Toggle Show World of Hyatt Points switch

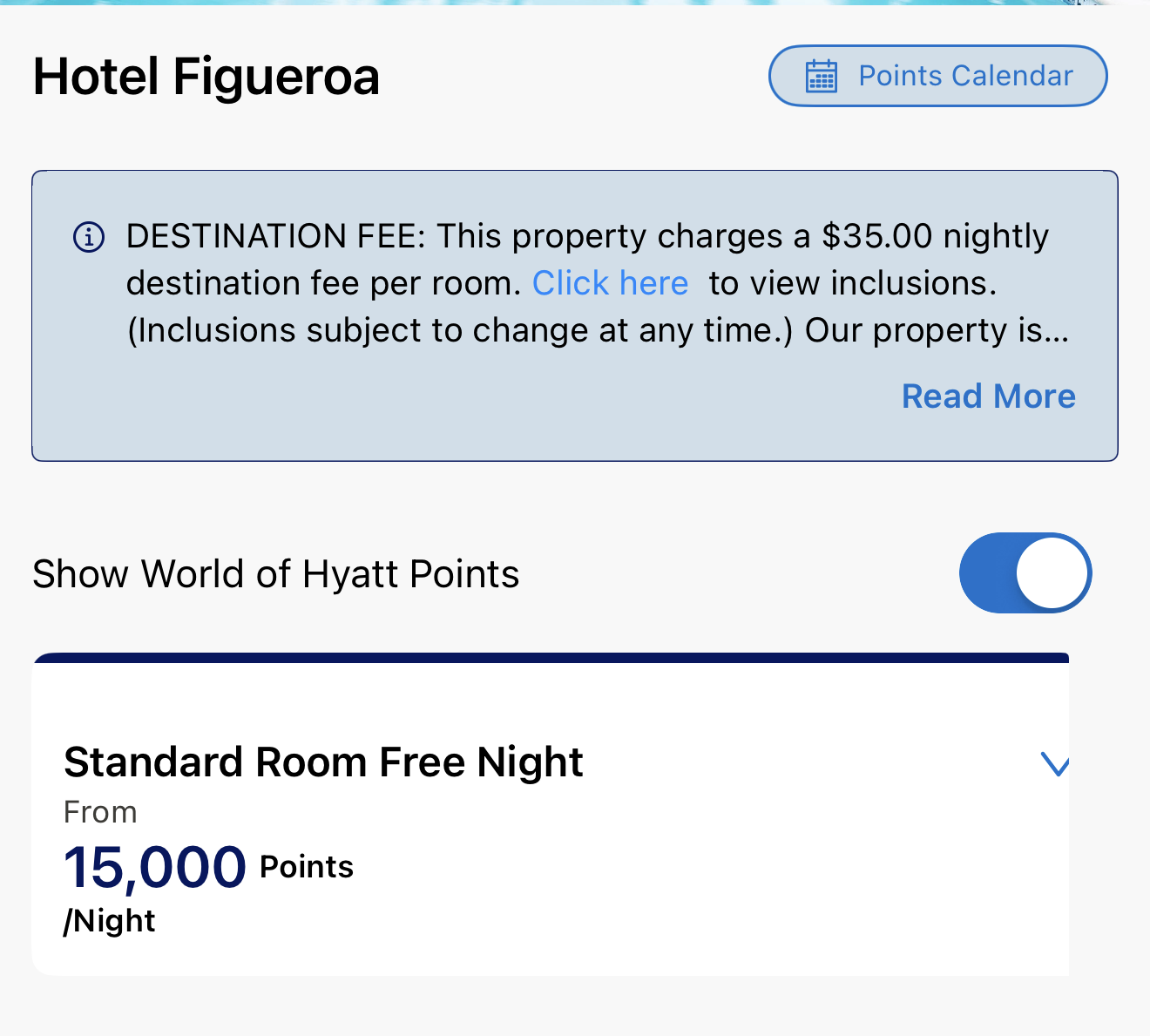pyautogui.click(x=1025, y=573)
